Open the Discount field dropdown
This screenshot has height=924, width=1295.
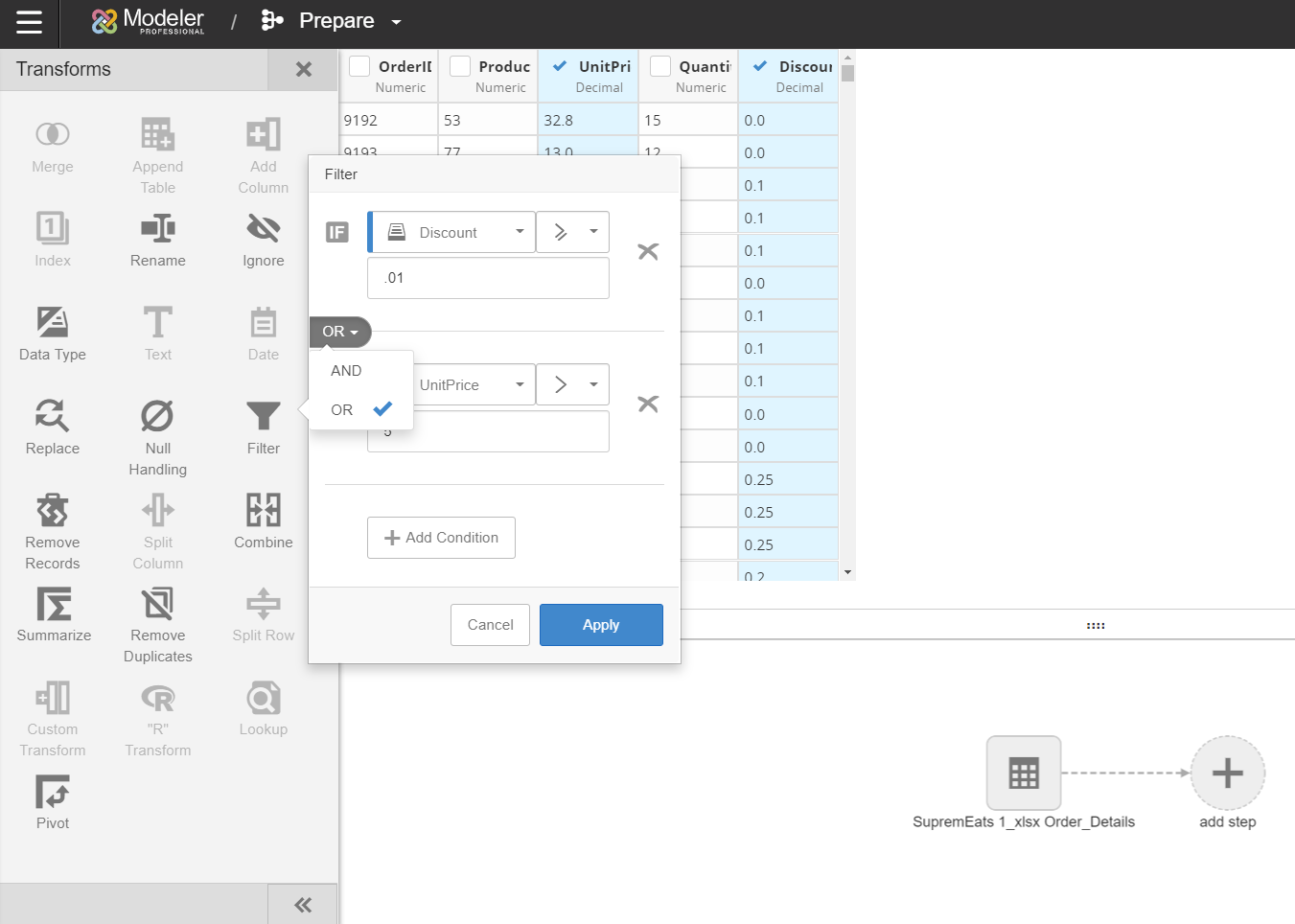(x=451, y=232)
